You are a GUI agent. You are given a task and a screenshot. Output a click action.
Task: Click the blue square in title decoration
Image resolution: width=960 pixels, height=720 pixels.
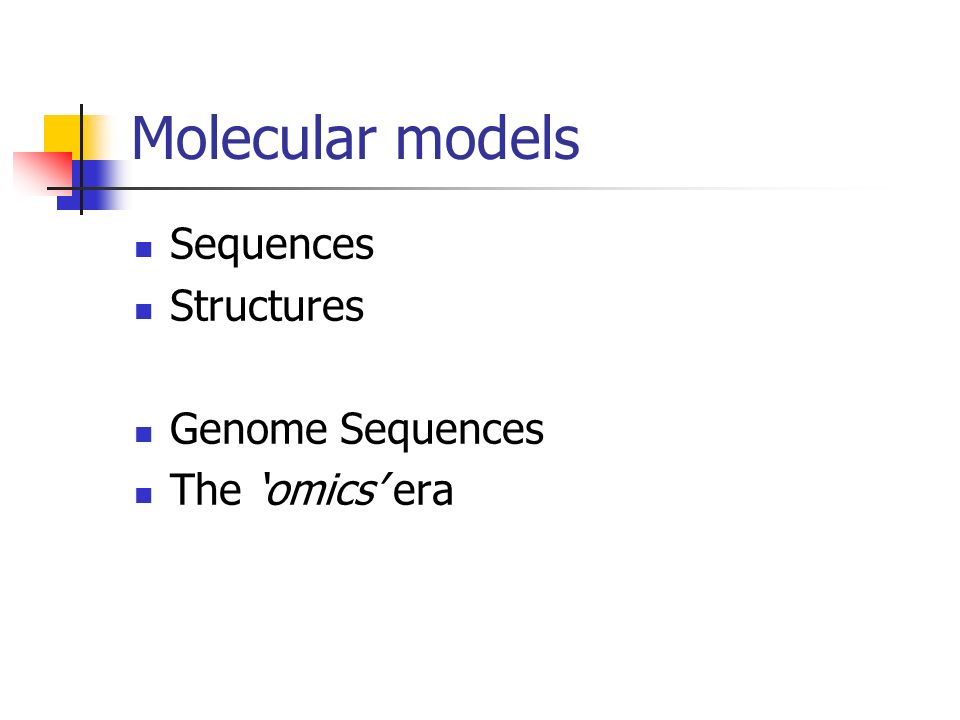tap(92, 185)
